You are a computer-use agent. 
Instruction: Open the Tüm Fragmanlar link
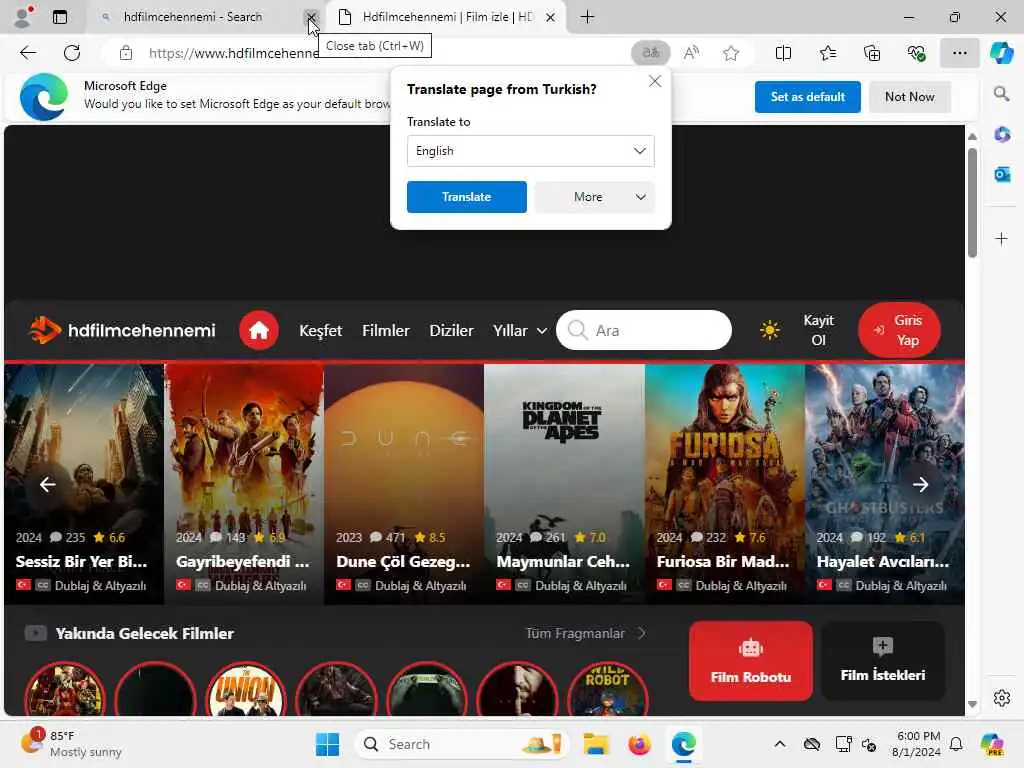[586, 633]
